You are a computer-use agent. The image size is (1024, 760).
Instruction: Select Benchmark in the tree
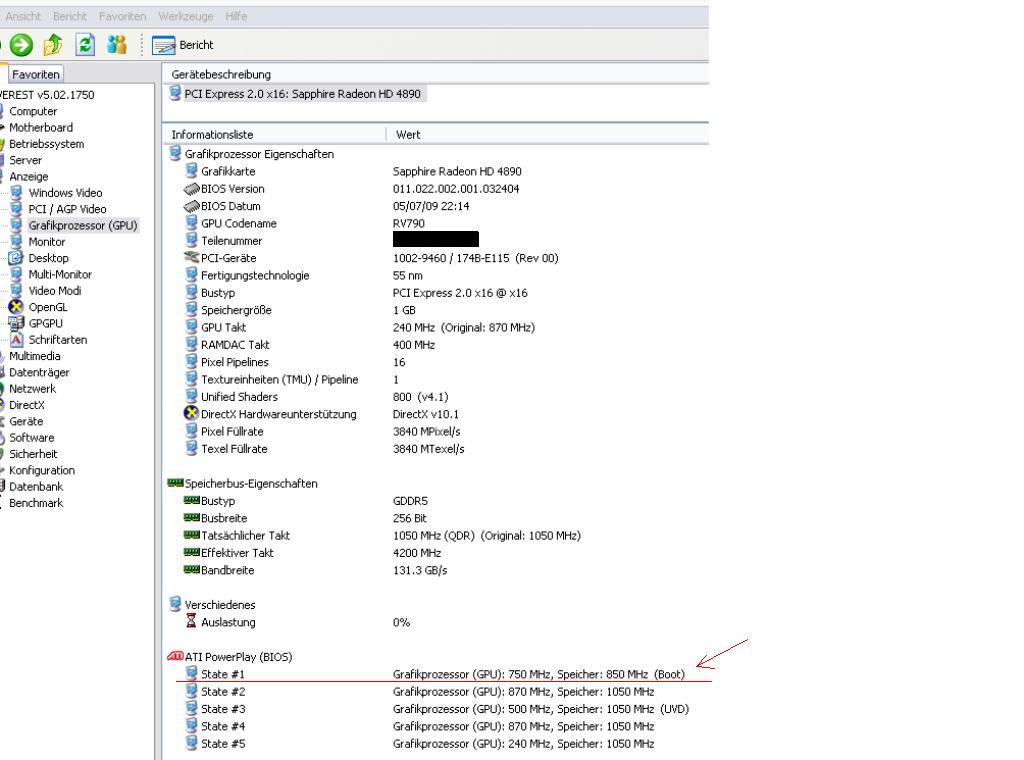point(36,503)
